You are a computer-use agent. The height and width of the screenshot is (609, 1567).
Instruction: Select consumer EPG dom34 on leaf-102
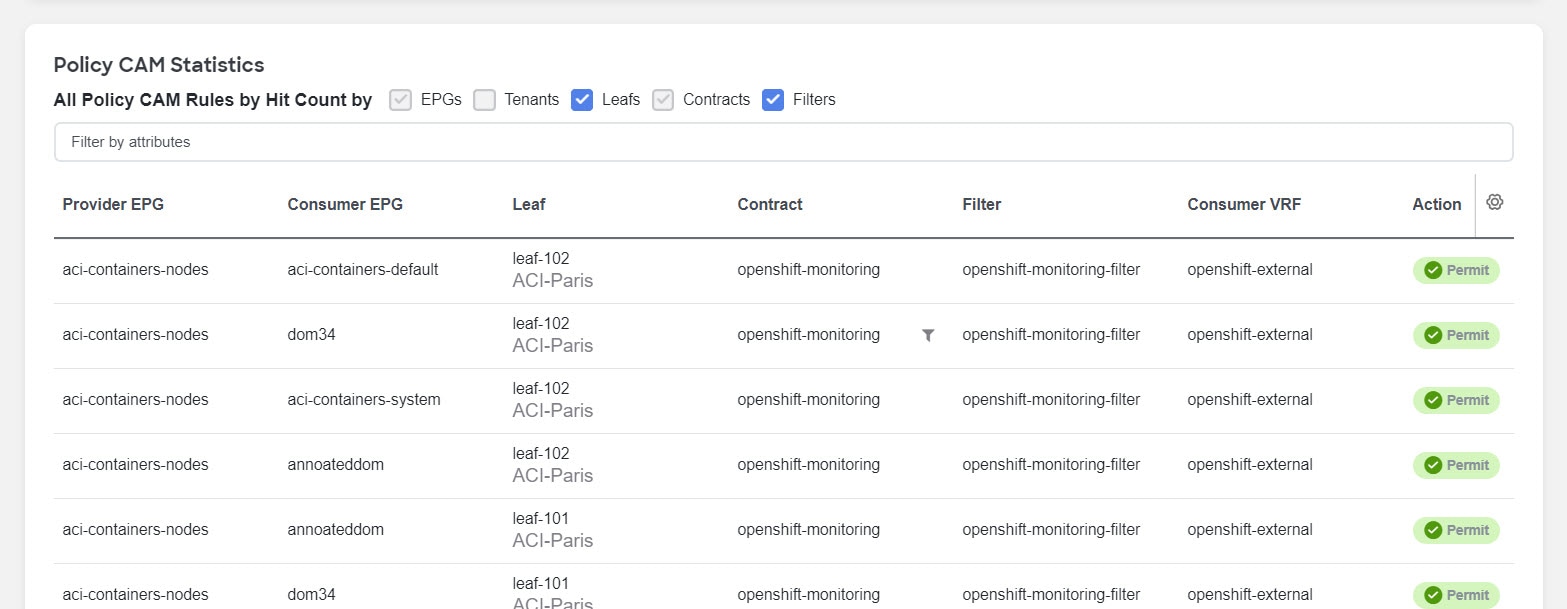[311, 335]
